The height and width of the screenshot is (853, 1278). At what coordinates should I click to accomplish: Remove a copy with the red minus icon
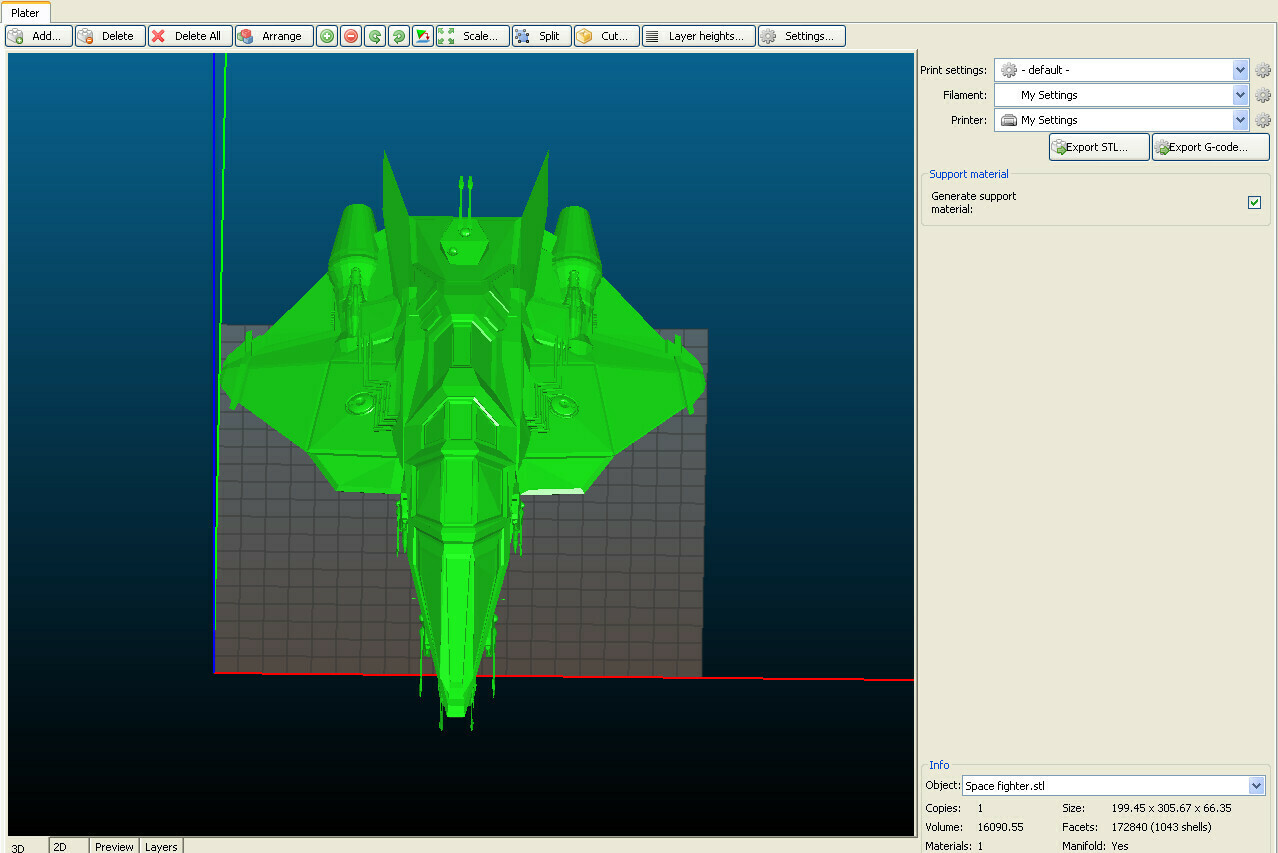point(350,35)
